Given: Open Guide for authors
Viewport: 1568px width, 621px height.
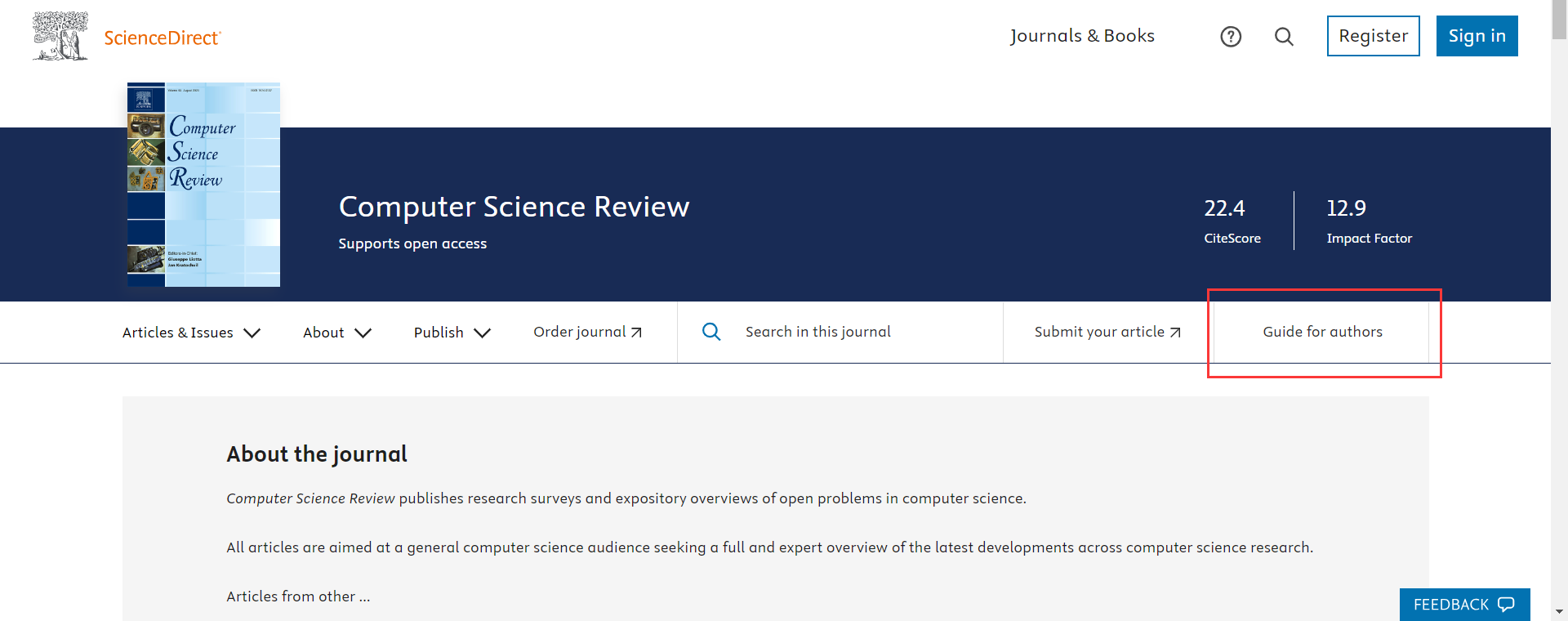Looking at the screenshot, I should [1322, 332].
